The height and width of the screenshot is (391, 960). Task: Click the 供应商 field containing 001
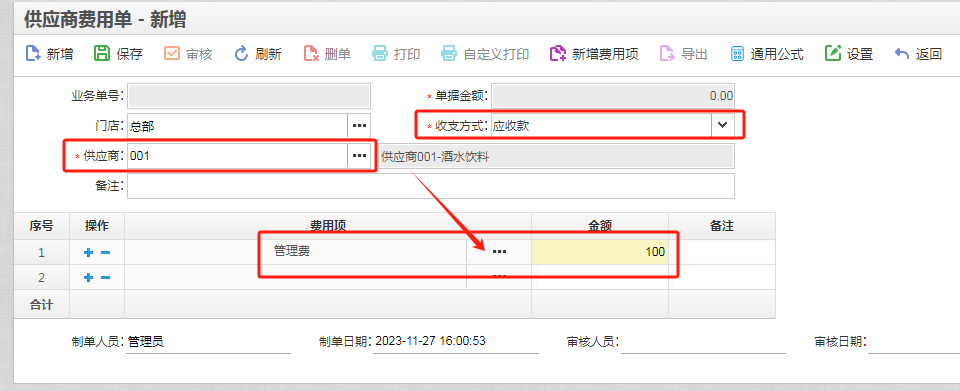coord(238,156)
